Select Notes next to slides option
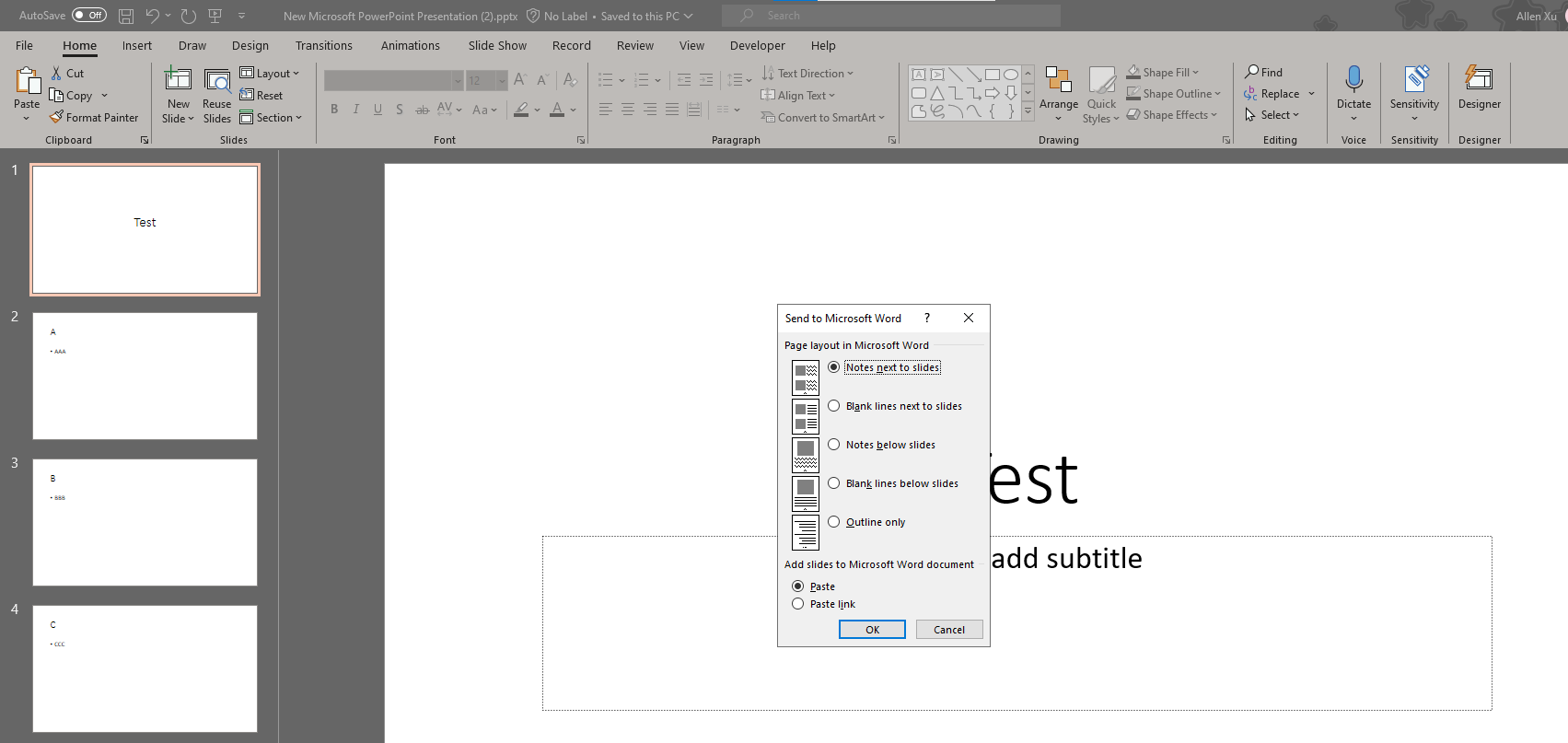 click(x=884, y=367)
